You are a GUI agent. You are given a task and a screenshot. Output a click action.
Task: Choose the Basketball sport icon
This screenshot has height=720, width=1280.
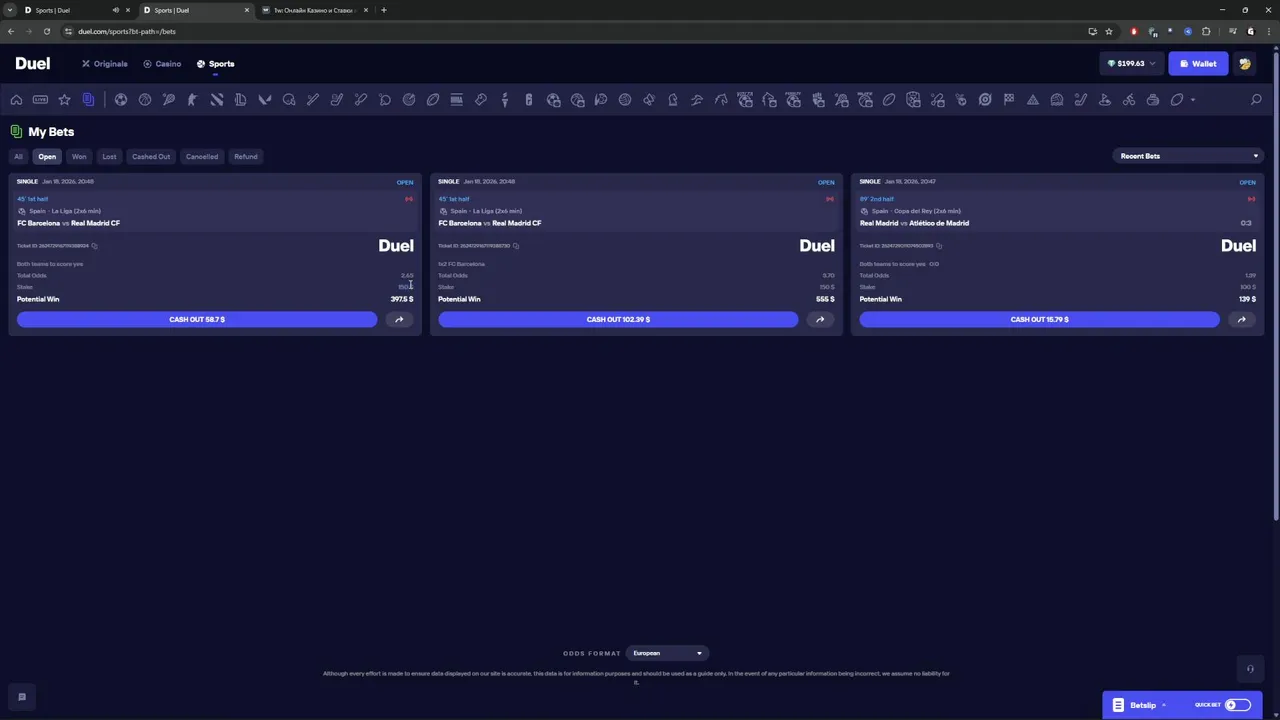click(x=145, y=100)
